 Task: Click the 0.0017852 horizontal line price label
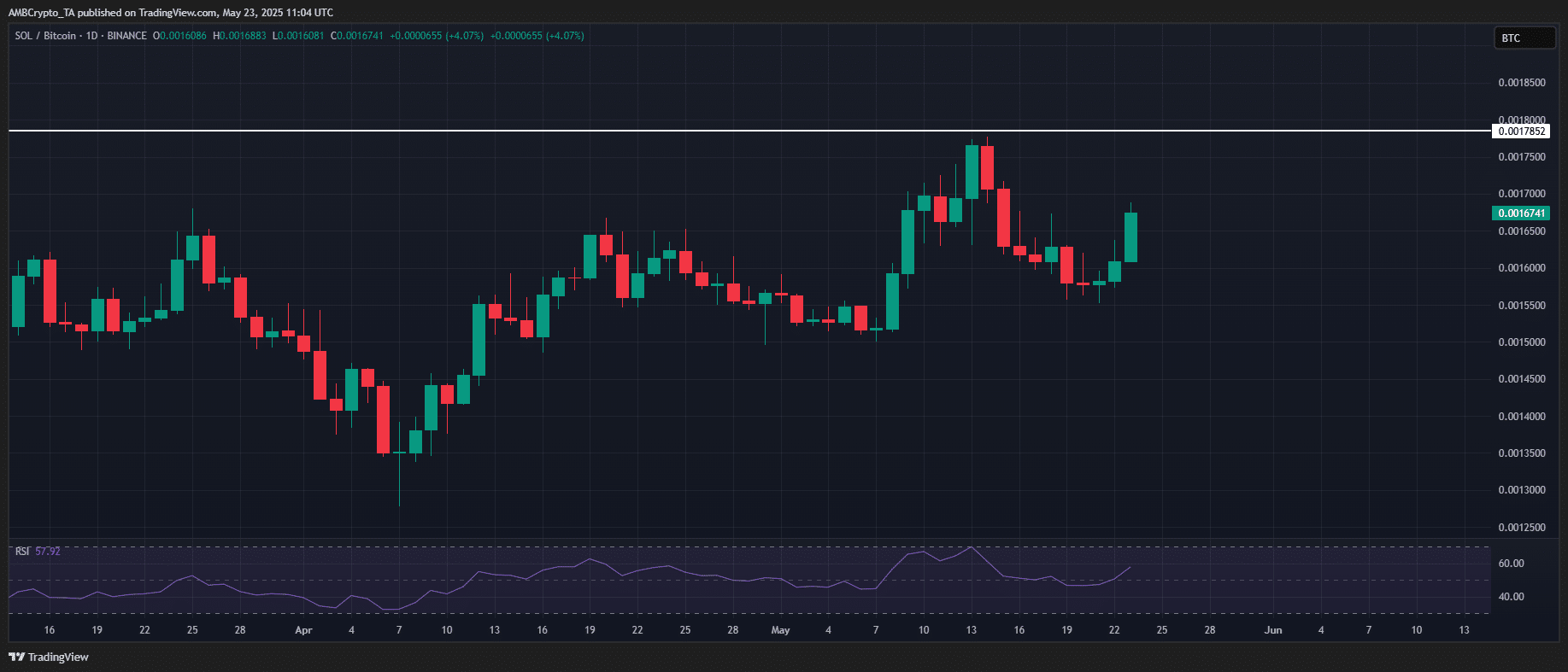click(x=1521, y=131)
